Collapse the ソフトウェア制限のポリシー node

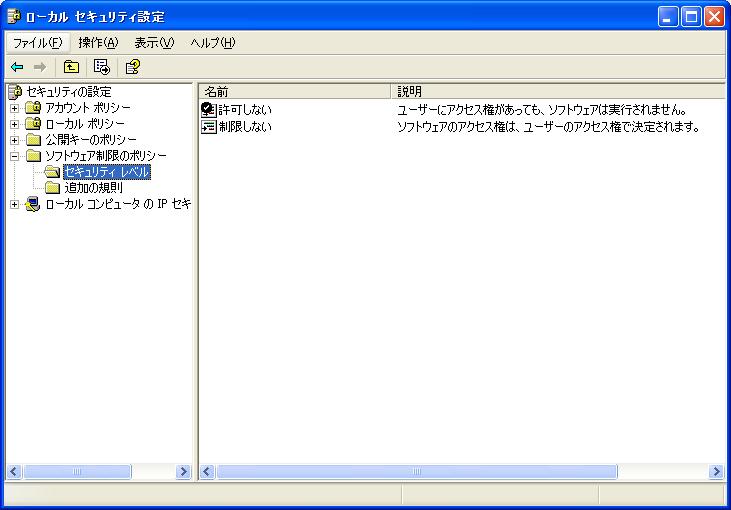[x=14, y=156]
